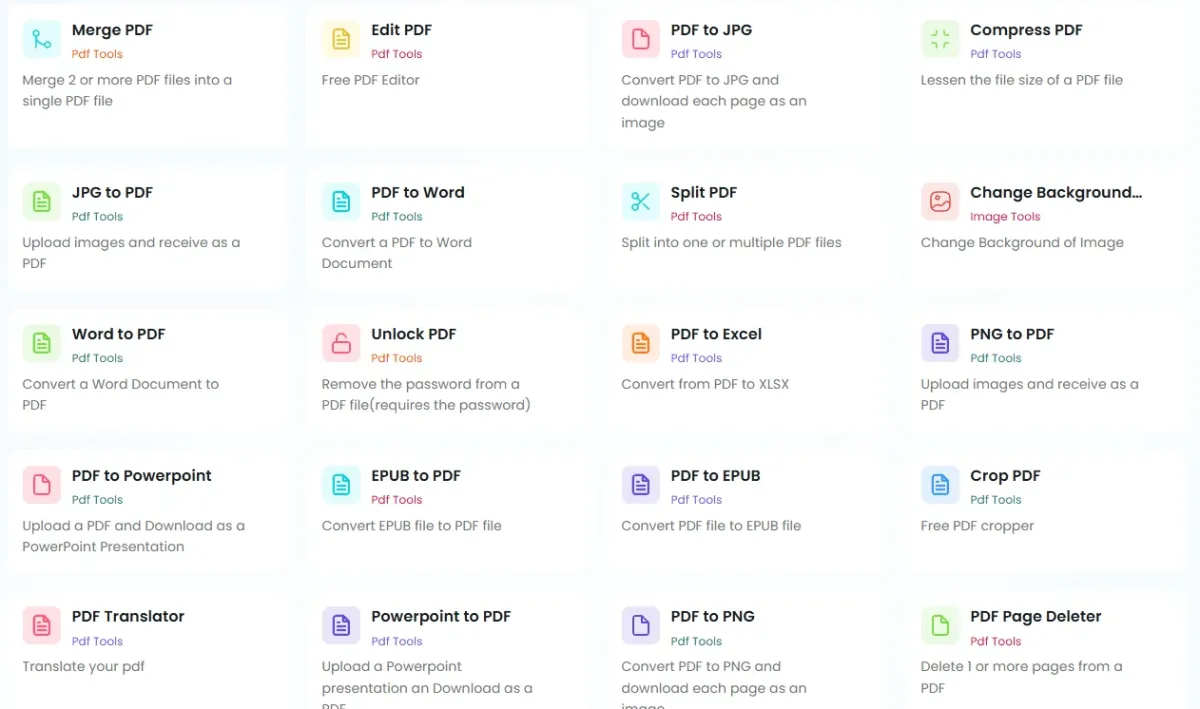Click the Compress PDF arrows icon
The height and width of the screenshot is (709, 1200).
pos(940,39)
